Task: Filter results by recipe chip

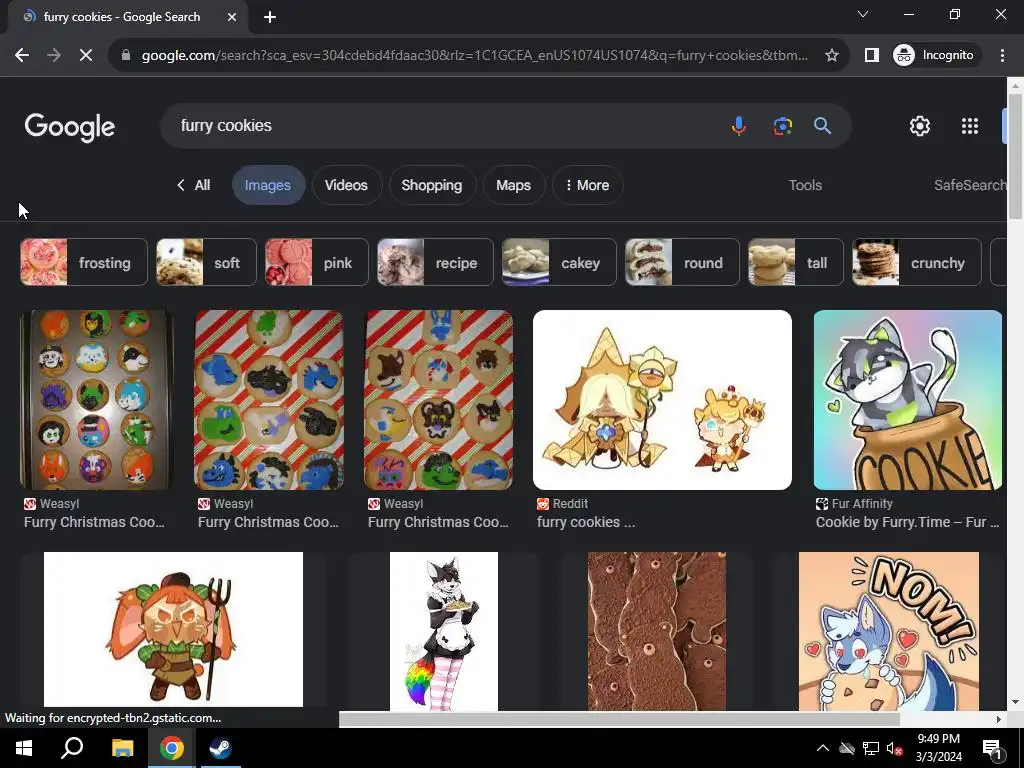Action: pyautogui.click(x=436, y=263)
